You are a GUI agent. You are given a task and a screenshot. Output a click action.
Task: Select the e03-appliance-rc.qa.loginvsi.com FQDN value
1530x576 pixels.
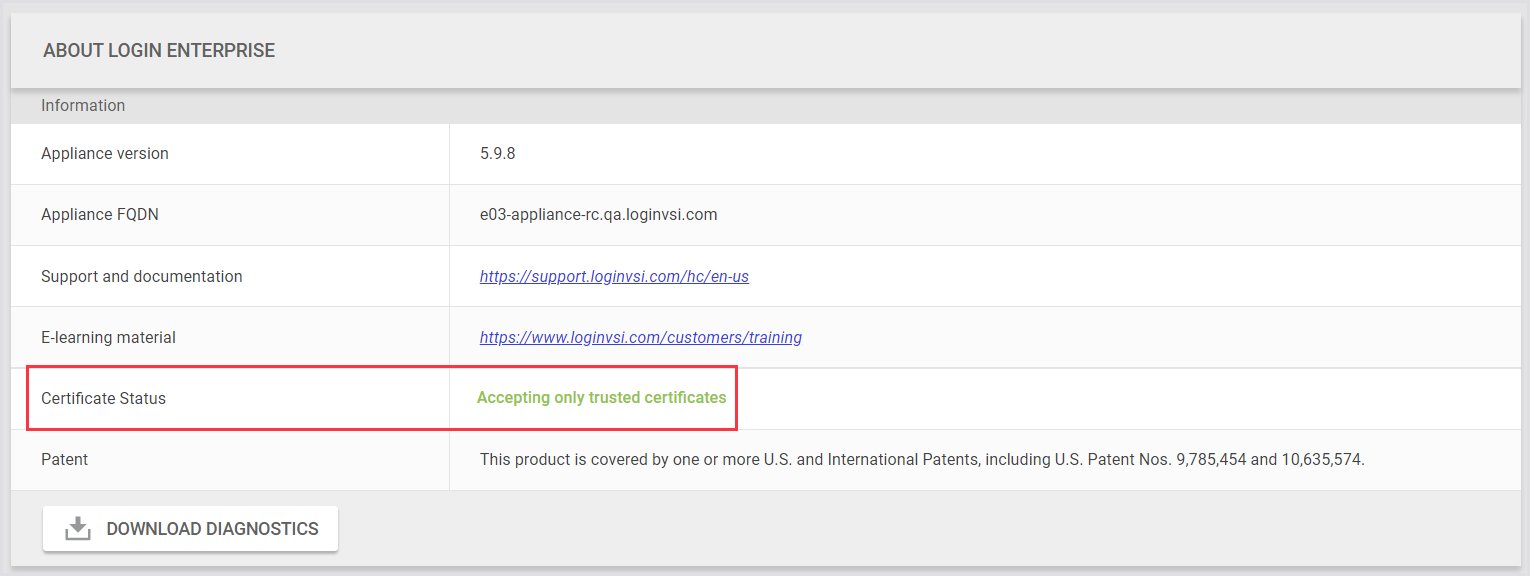(x=598, y=214)
